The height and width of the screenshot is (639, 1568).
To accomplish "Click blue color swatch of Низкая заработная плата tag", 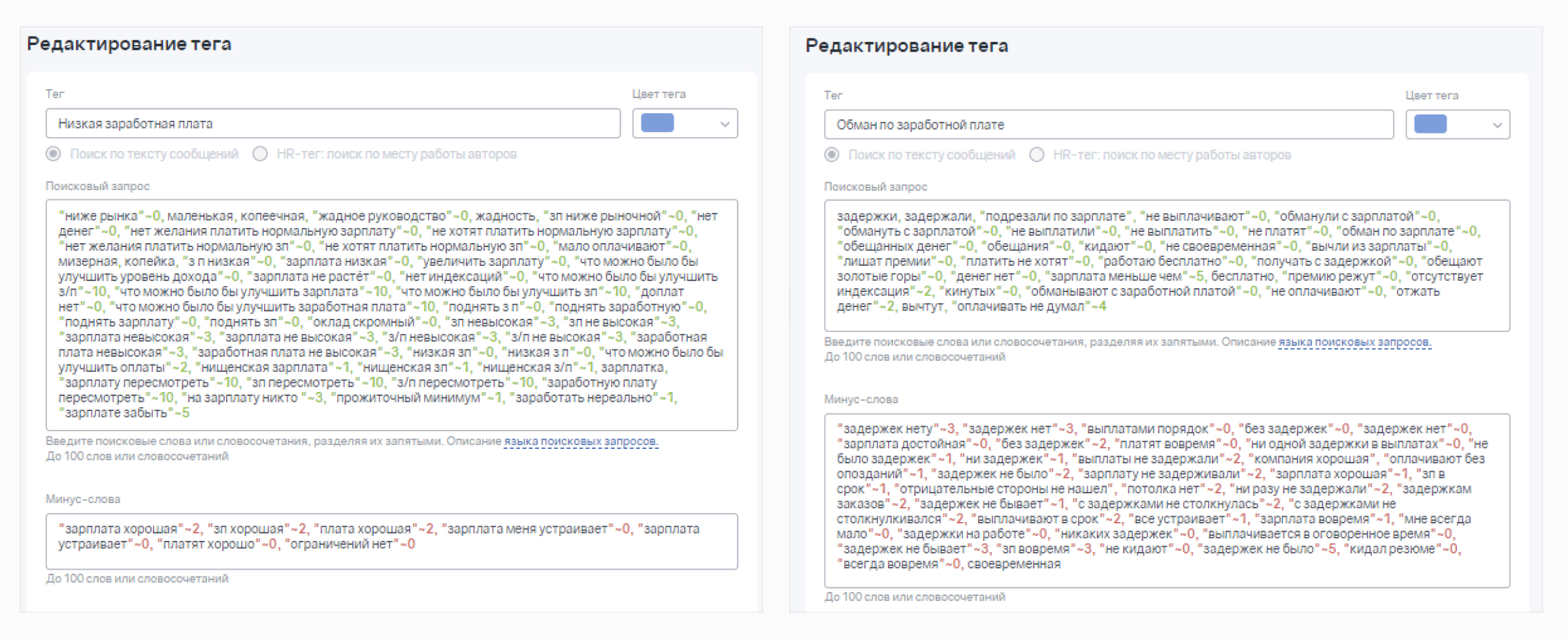I will pos(657,123).
